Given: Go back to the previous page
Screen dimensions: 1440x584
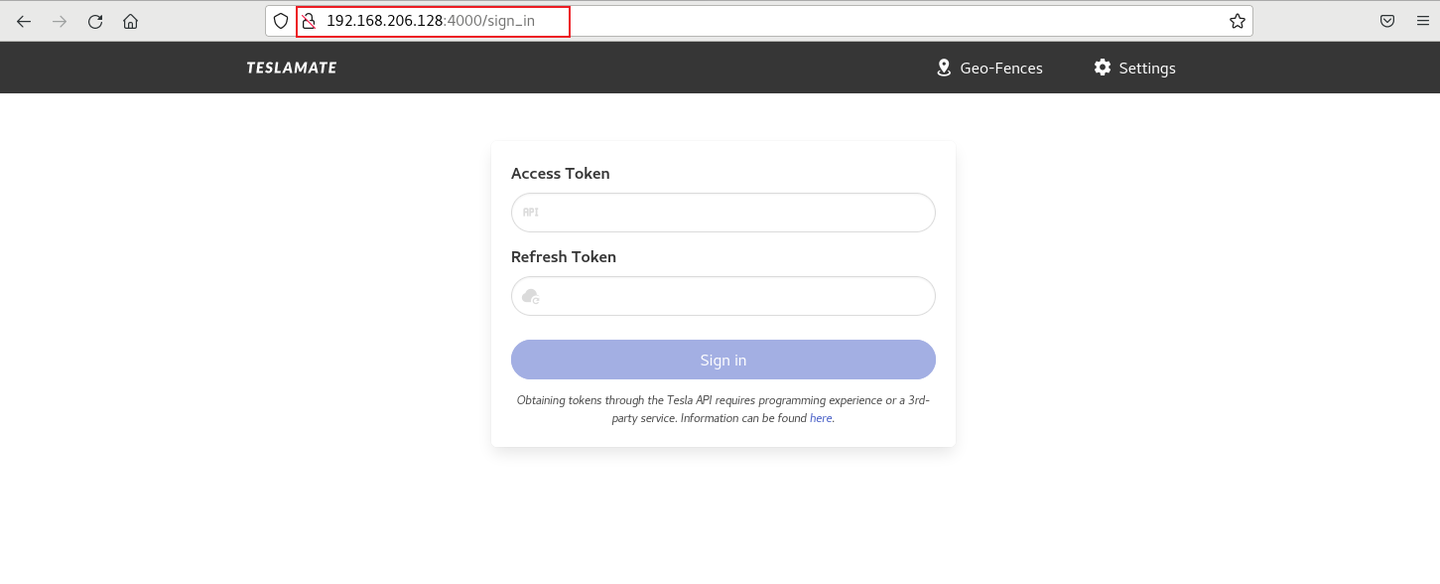Looking at the screenshot, I should click(24, 21).
